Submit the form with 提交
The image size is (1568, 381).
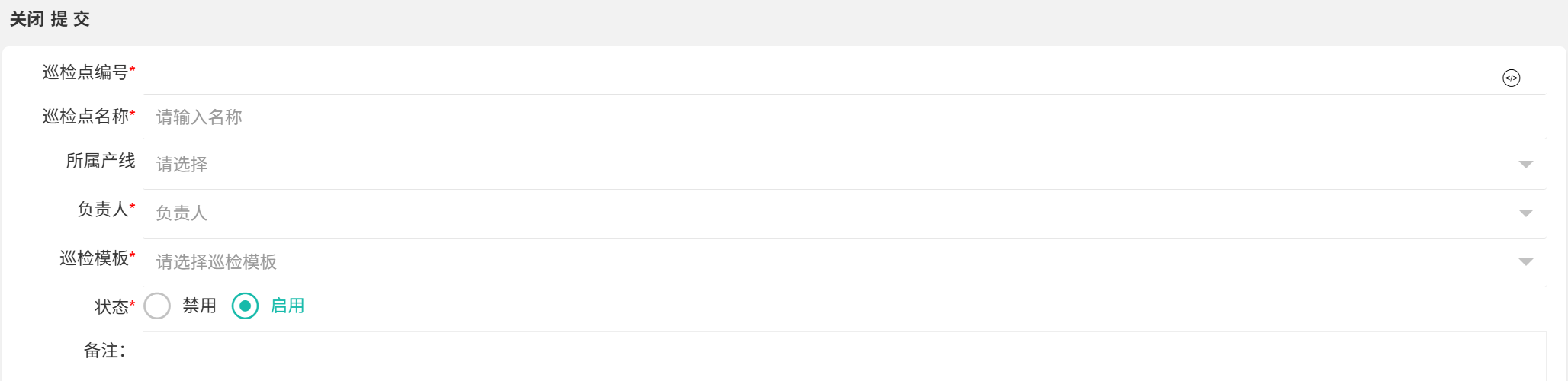(71, 19)
